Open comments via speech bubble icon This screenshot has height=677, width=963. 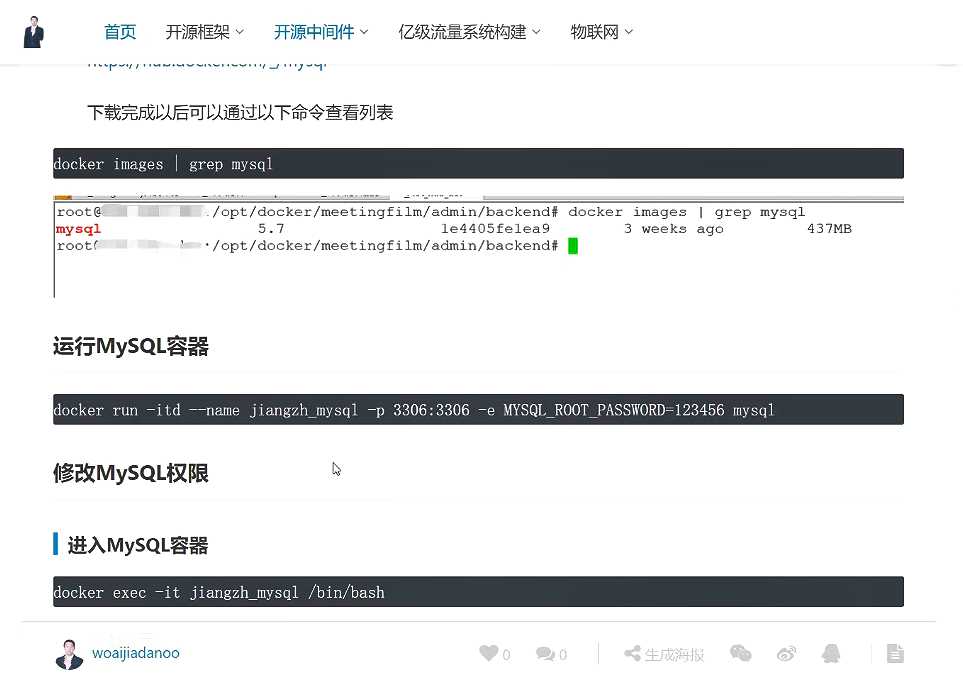tap(545, 654)
